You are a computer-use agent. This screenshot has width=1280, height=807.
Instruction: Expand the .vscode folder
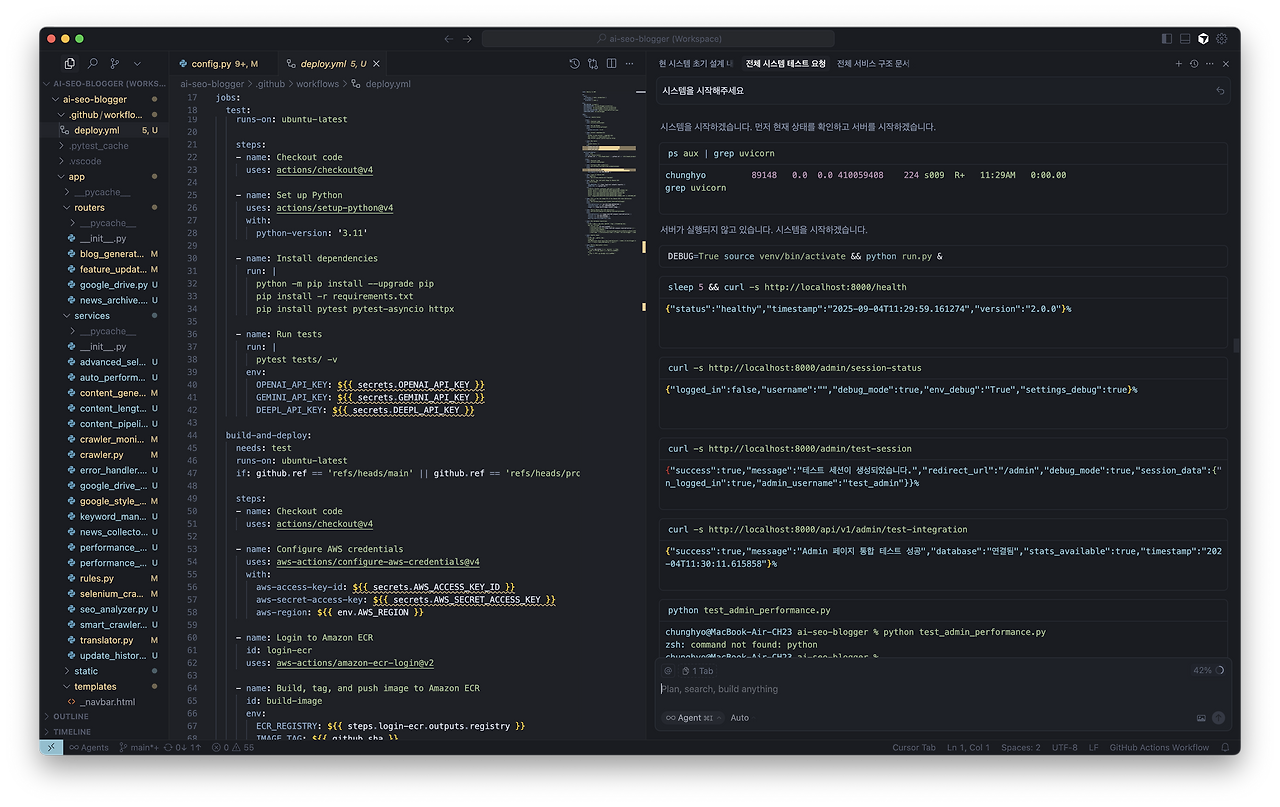click(x=104, y=161)
